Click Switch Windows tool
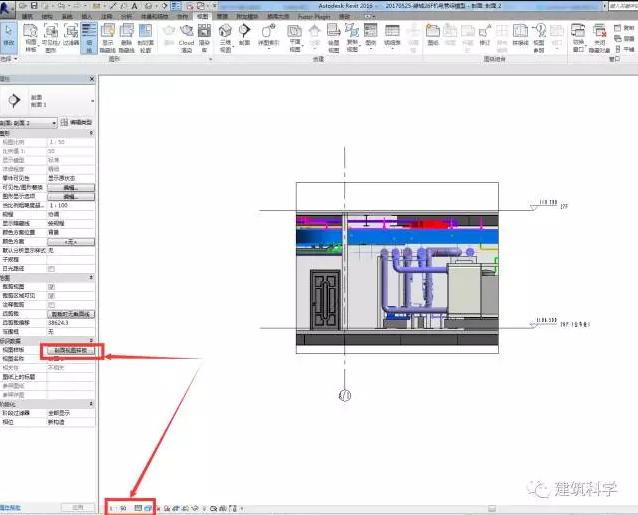This screenshot has width=638, height=515. point(578,37)
